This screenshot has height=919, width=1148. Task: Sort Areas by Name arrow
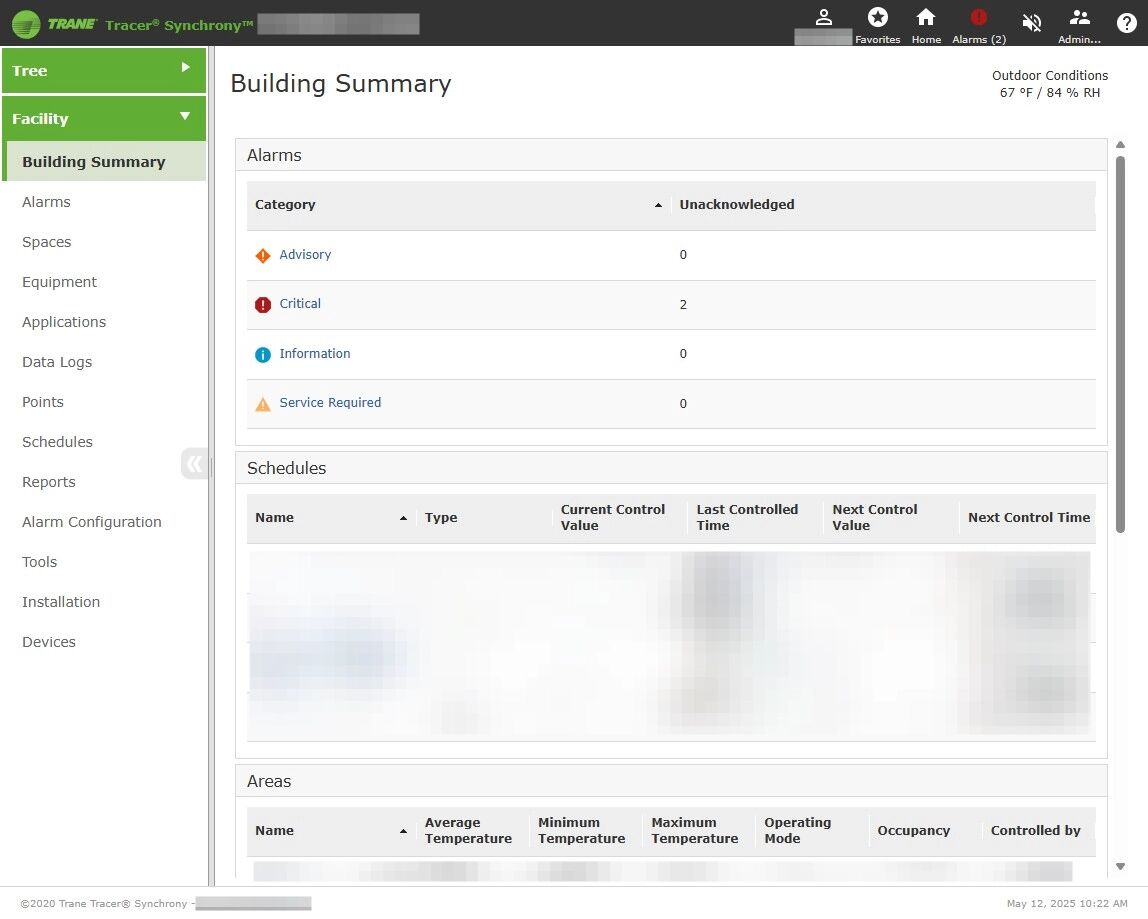point(403,831)
